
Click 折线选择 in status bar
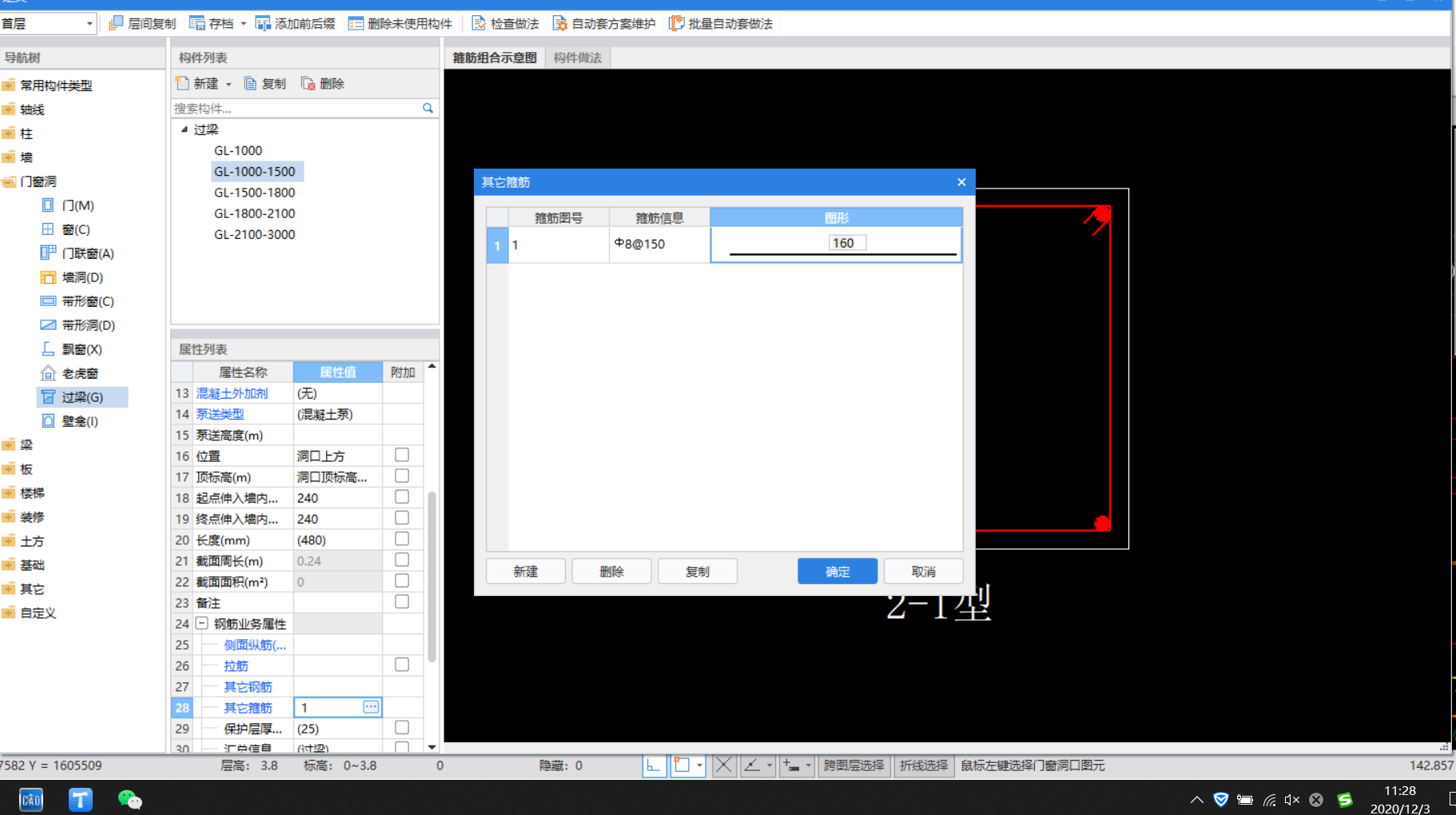click(924, 765)
